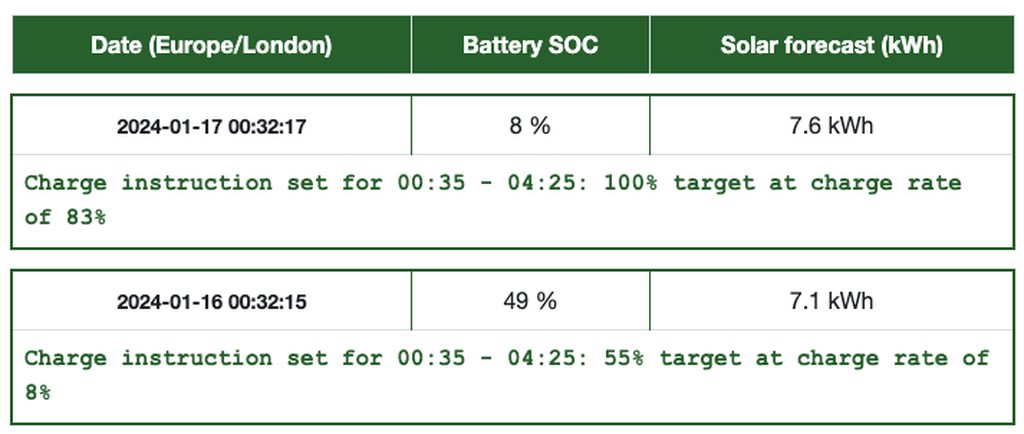Click the Solar forecast (kWh) column header
Viewport: 1024px width, 434px height.
click(831, 45)
